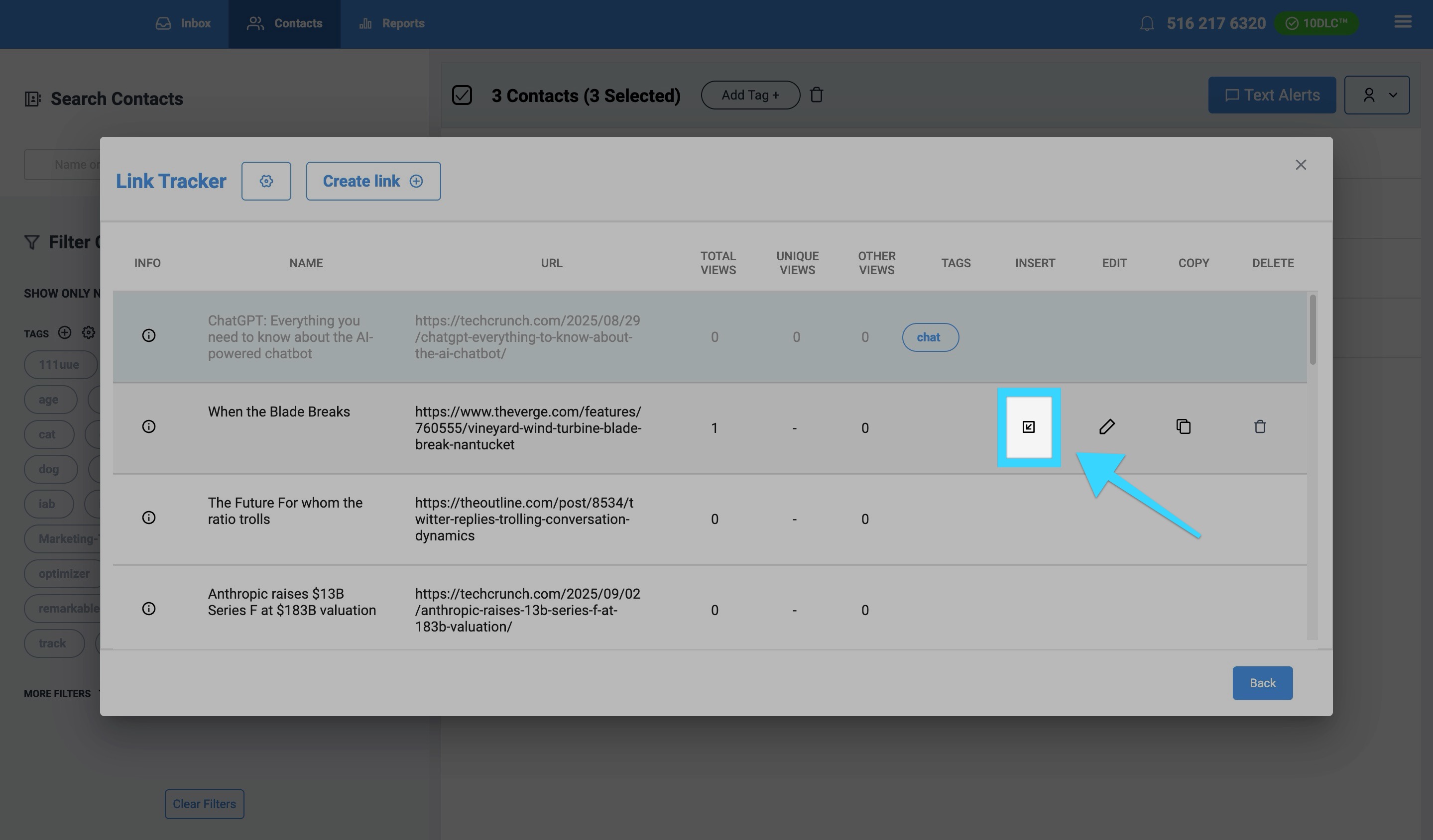The image size is (1433, 840).
Task: Click the phone number 516 217 6320
Action: point(1216,23)
